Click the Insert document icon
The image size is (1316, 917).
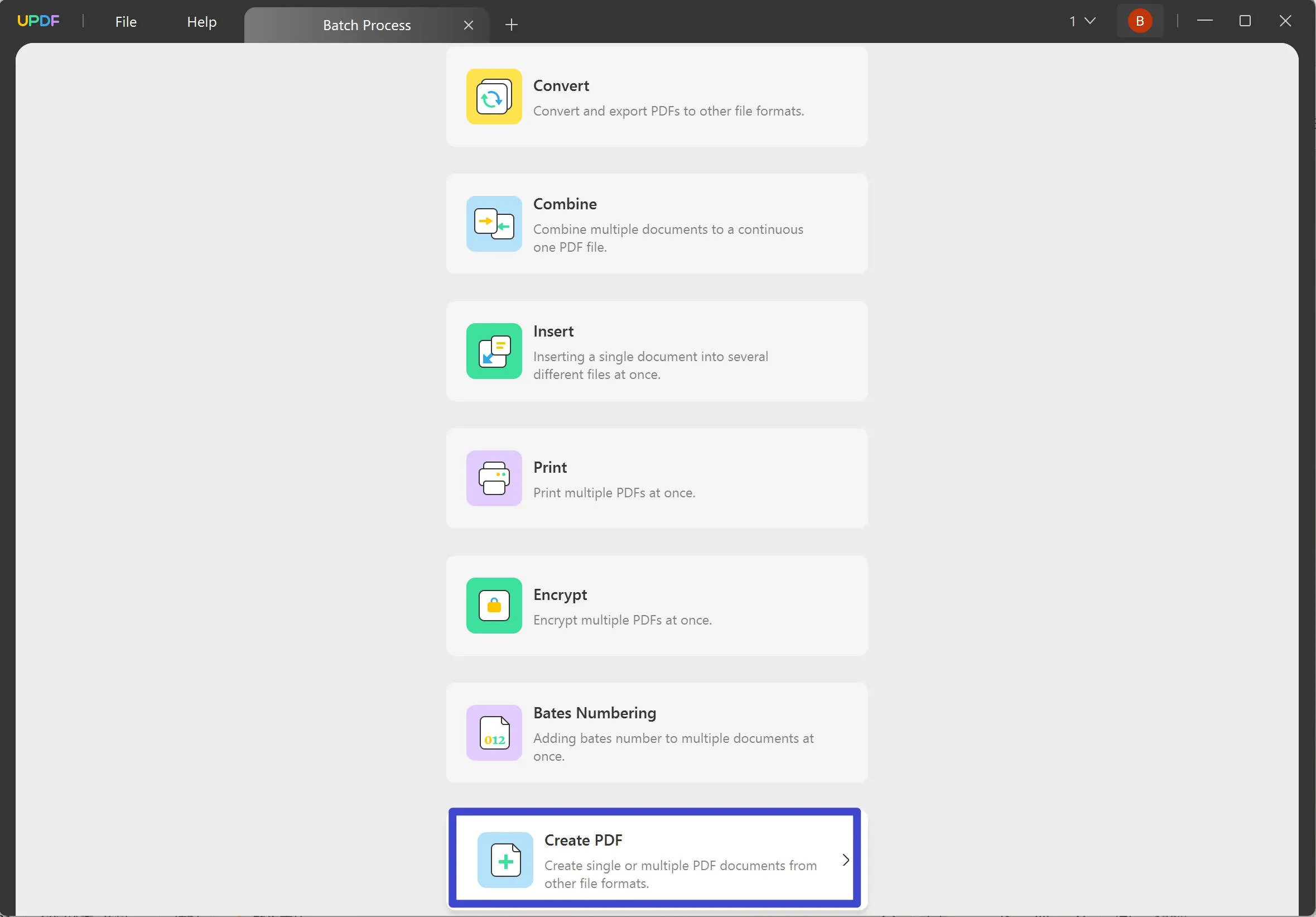click(494, 351)
